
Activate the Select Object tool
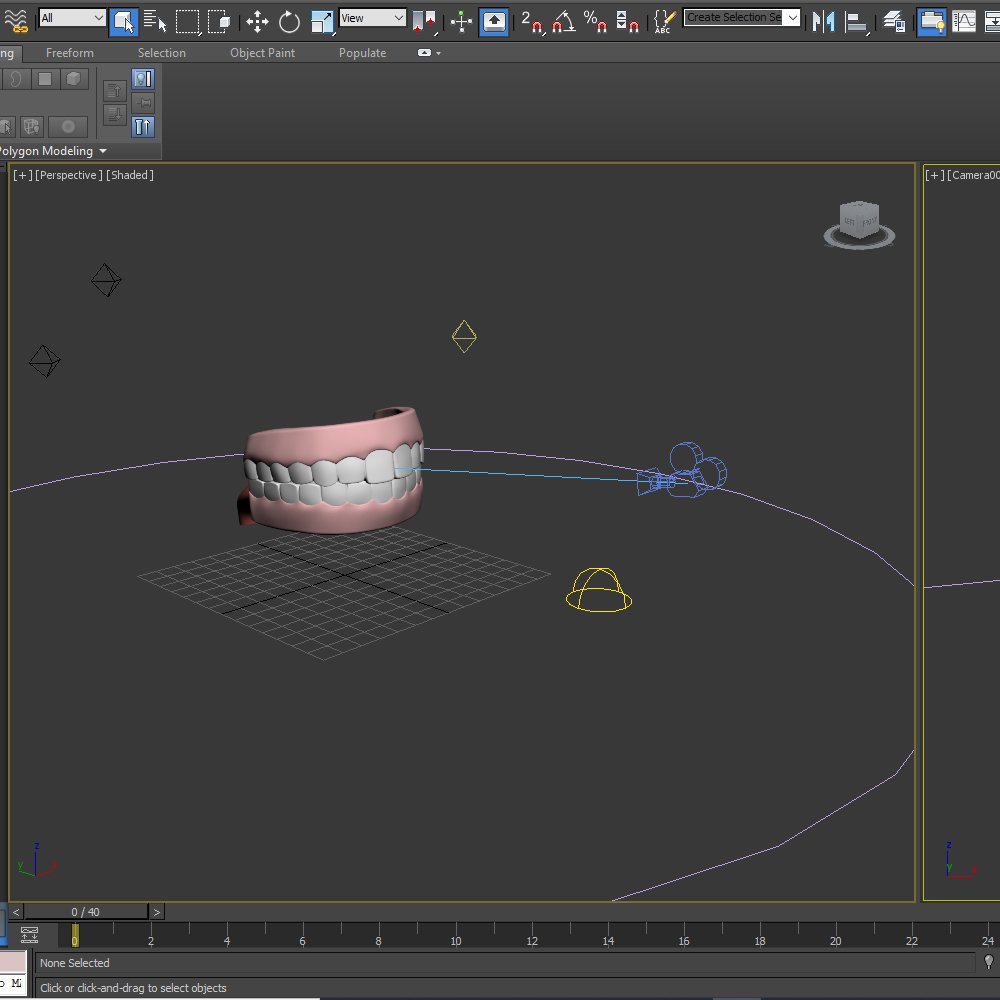[x=123, y=19]
